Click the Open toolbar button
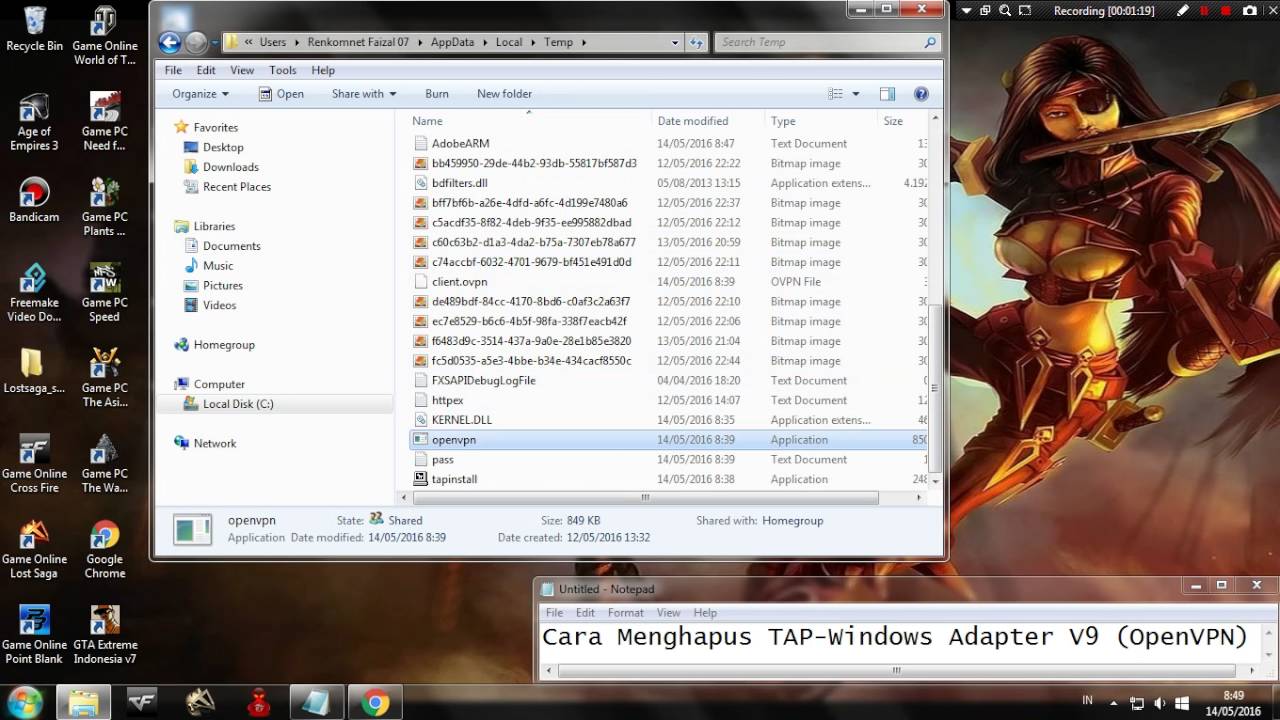This screenshot has width=1280, height=720. coord(281,94)
